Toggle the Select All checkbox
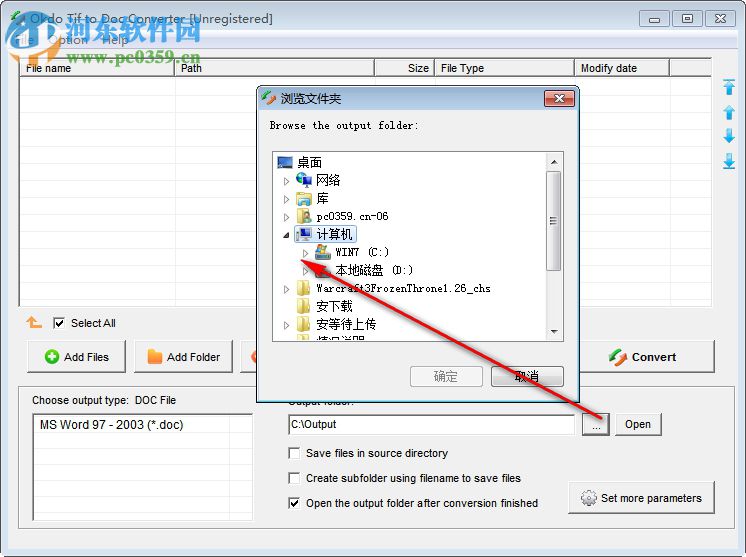The height and width of the screenshot is (557, 746). pyautogui.click(x=59, y=323)
